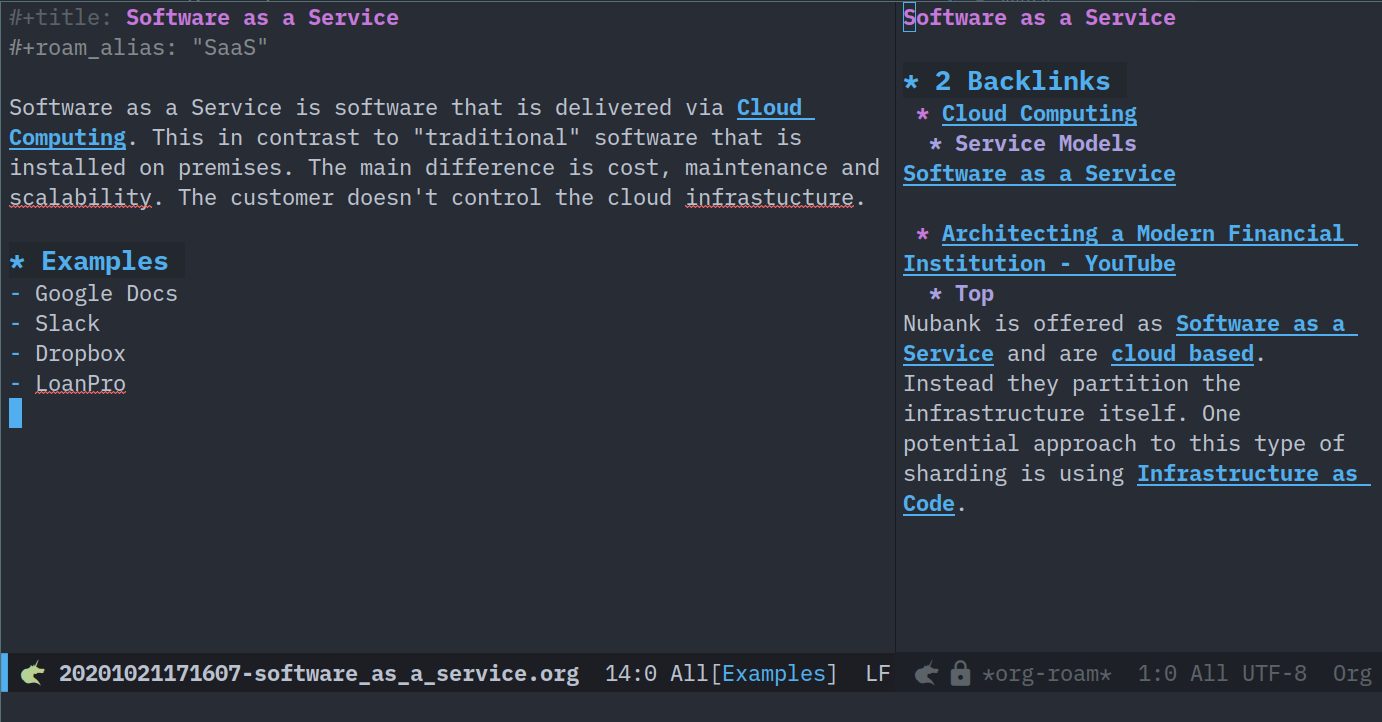Click the *org-roam* buffer name

(1045, 672)
